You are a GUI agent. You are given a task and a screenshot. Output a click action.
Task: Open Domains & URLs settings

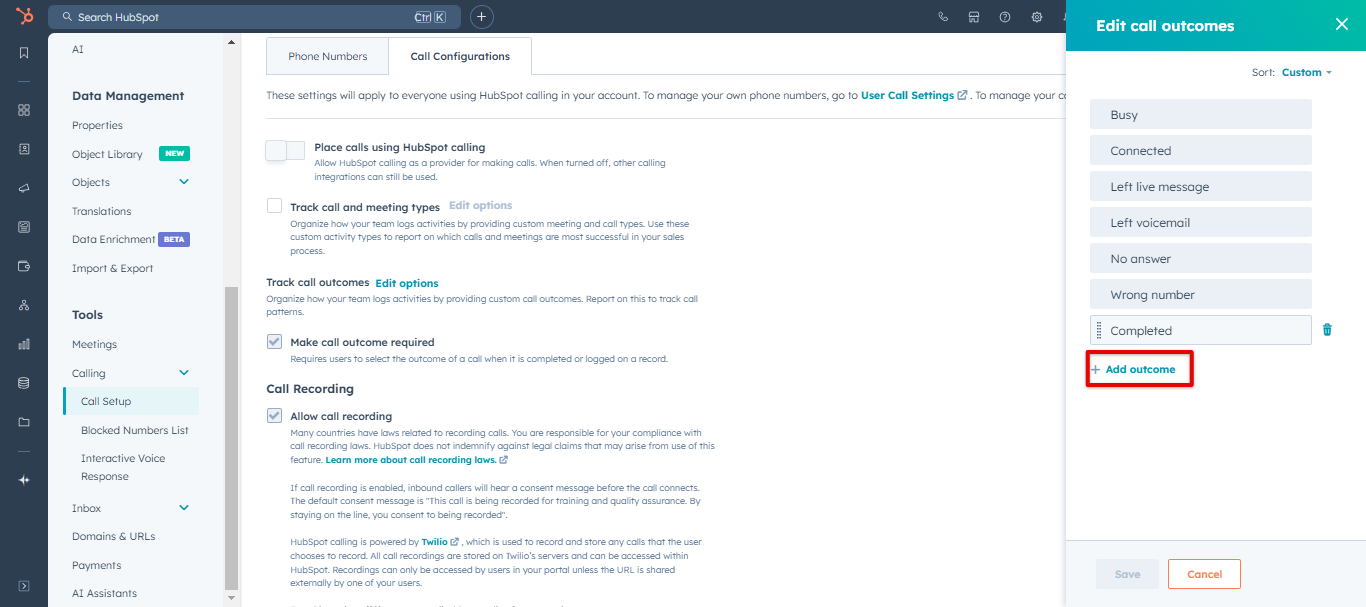coord(113,536)
